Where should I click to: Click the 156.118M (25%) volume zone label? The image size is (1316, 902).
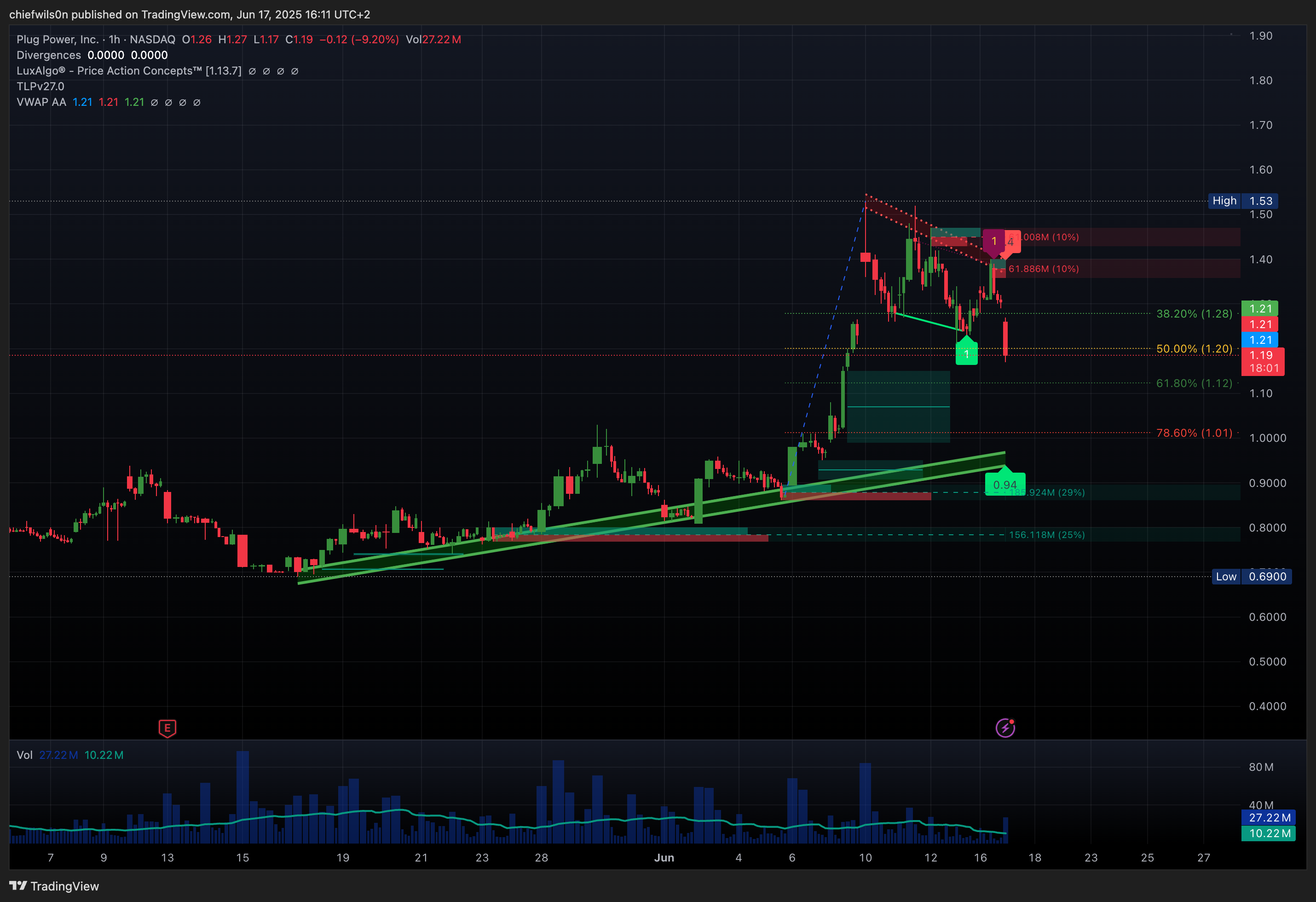(1046, 534)
